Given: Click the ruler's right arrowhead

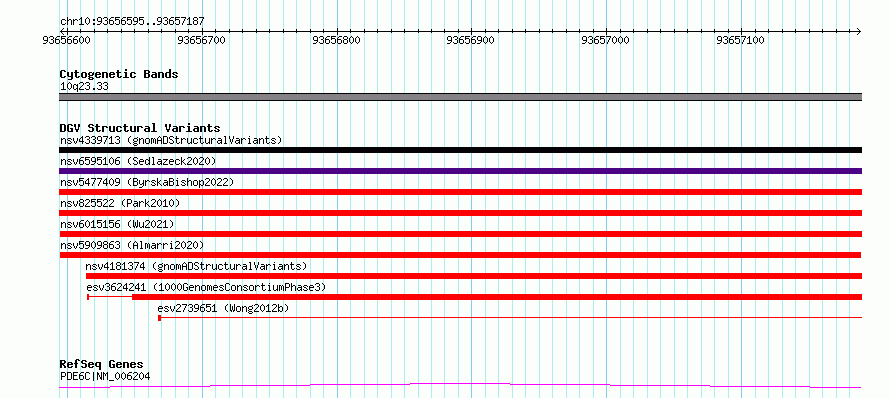Looking at the screenshot, I should [859, 31].
